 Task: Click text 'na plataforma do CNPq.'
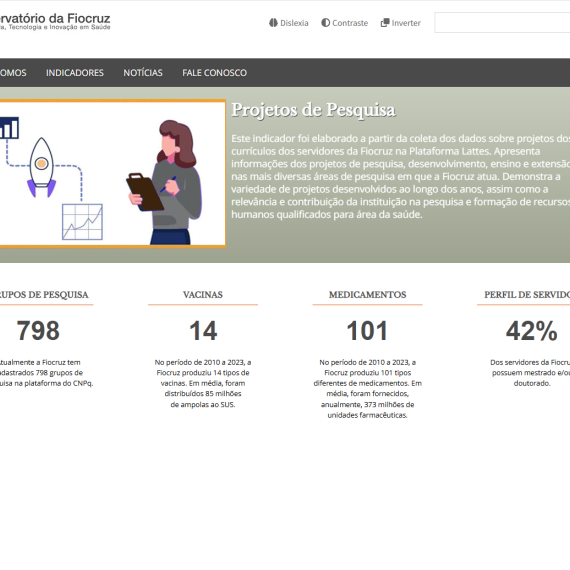(53, 383)
